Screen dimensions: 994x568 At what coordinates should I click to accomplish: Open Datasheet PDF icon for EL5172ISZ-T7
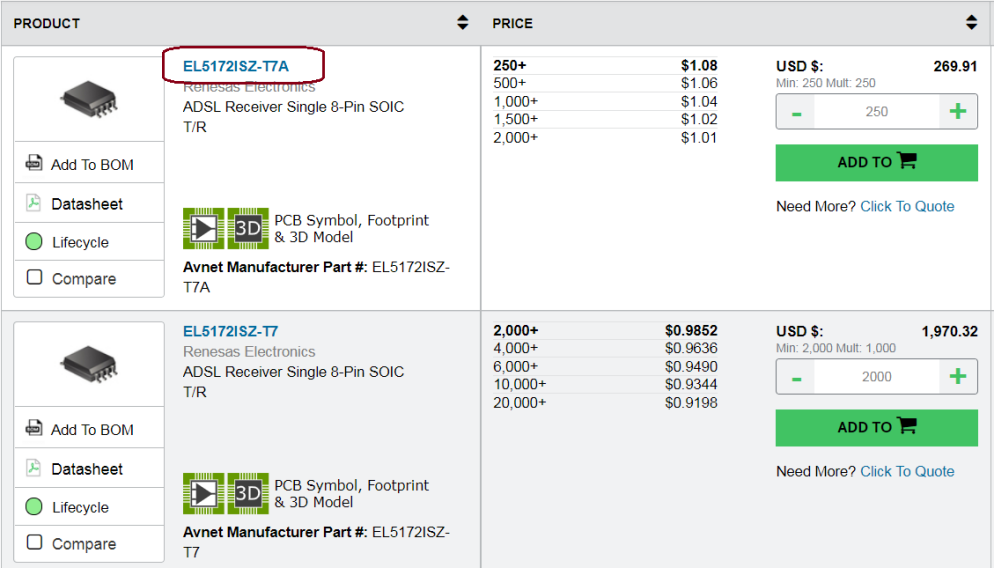(x=34, y=468)
